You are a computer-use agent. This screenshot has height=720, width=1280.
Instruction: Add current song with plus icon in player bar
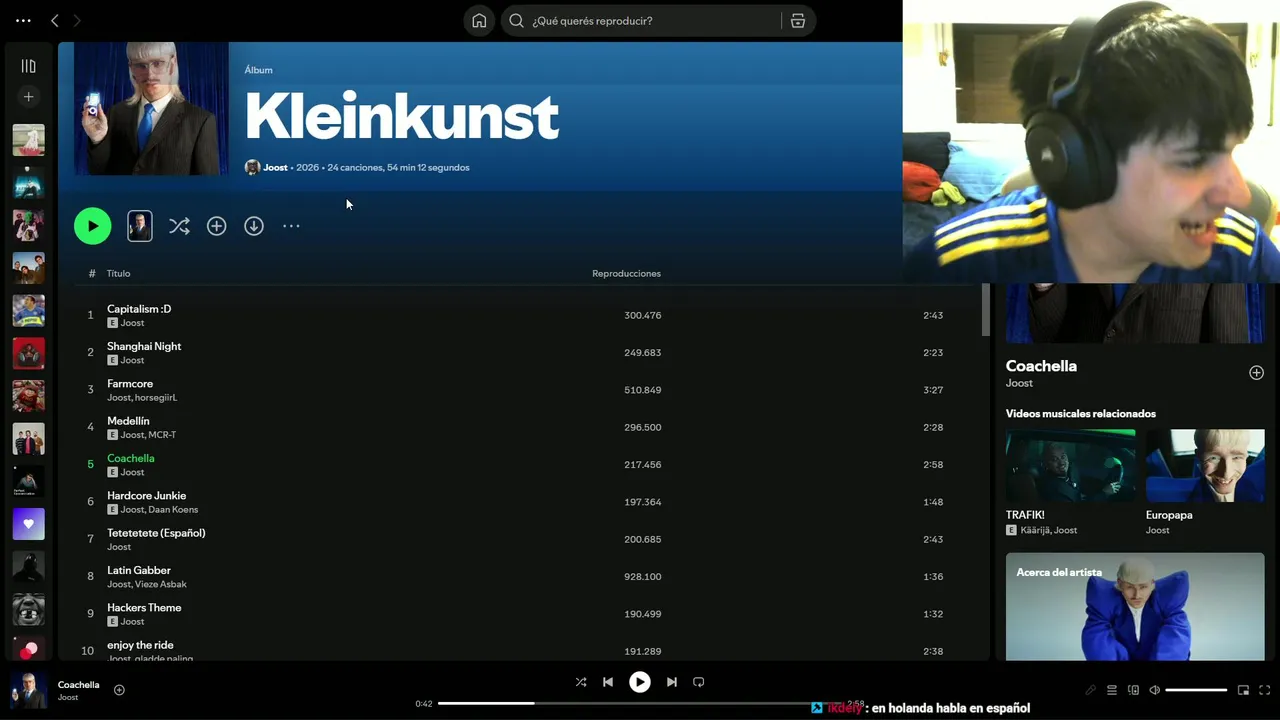[119, 690]
